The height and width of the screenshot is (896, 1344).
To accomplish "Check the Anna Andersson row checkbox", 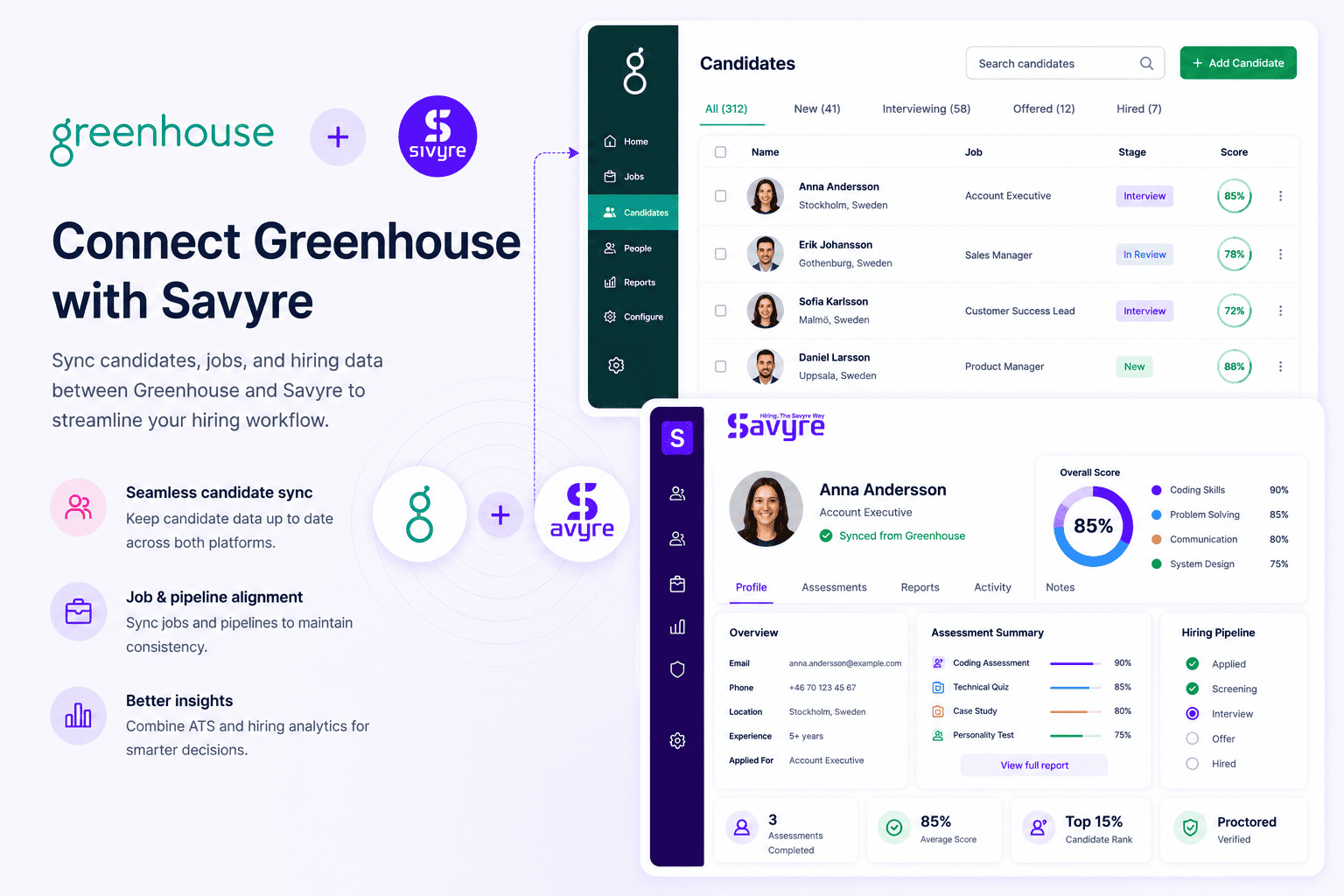I will point(721,196).
